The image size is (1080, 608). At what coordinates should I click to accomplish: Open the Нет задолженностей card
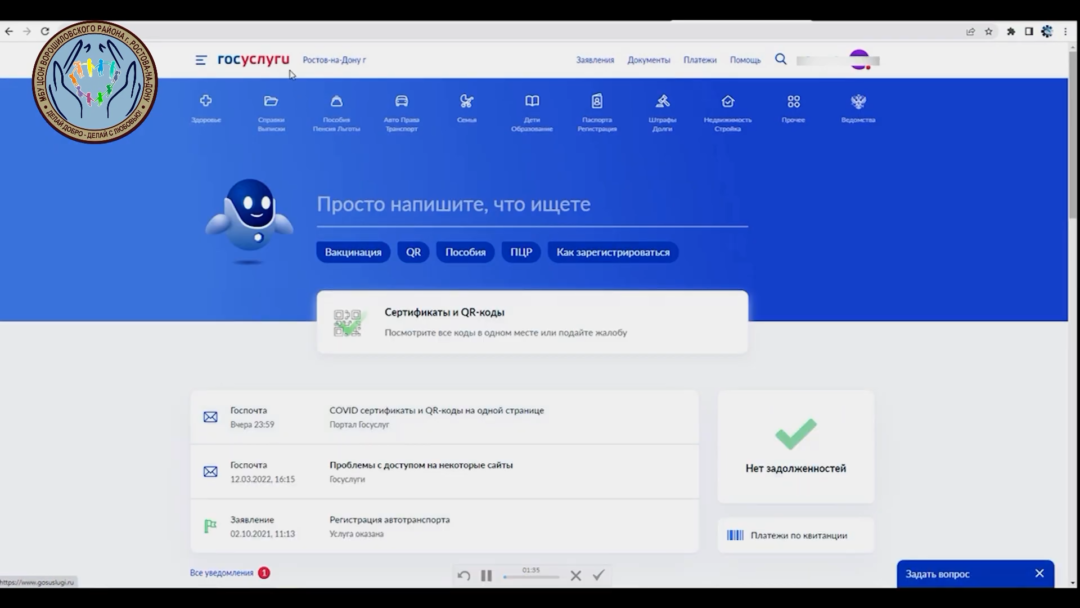point(796,446)
